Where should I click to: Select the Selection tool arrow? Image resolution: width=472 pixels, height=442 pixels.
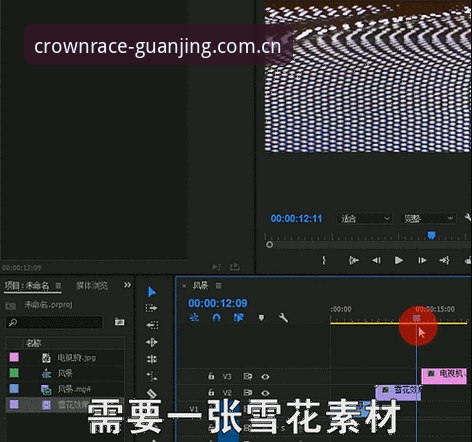tap(152, 292)
